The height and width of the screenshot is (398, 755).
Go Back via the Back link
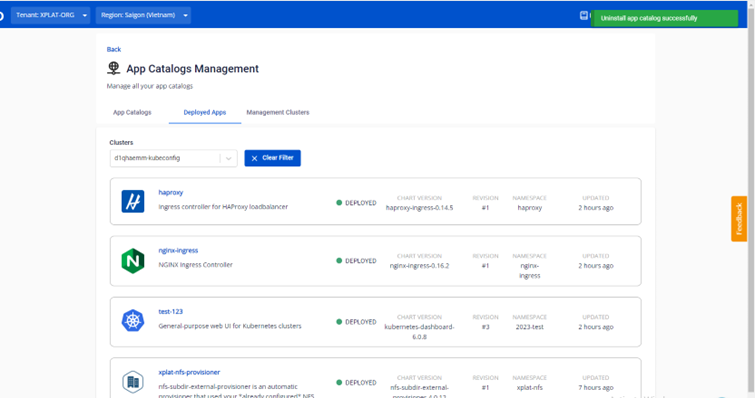click(x=114, y=49)
